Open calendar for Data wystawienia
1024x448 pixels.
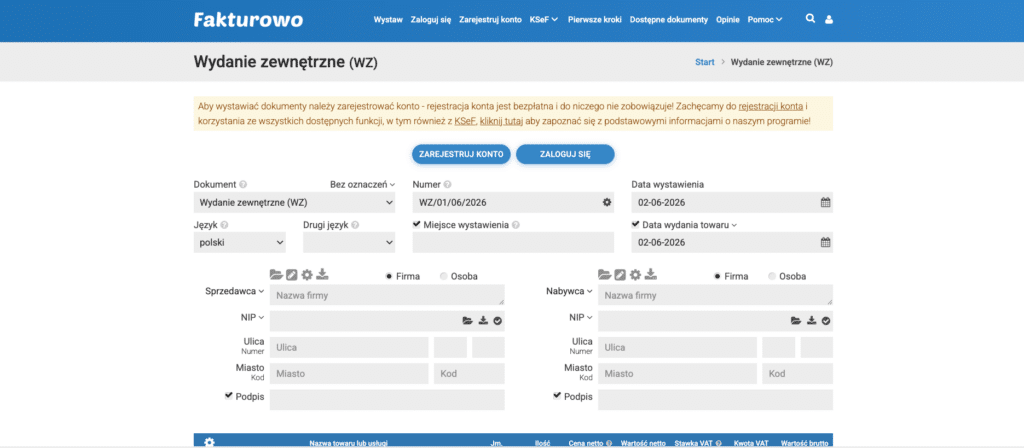[x=825, y=202]
